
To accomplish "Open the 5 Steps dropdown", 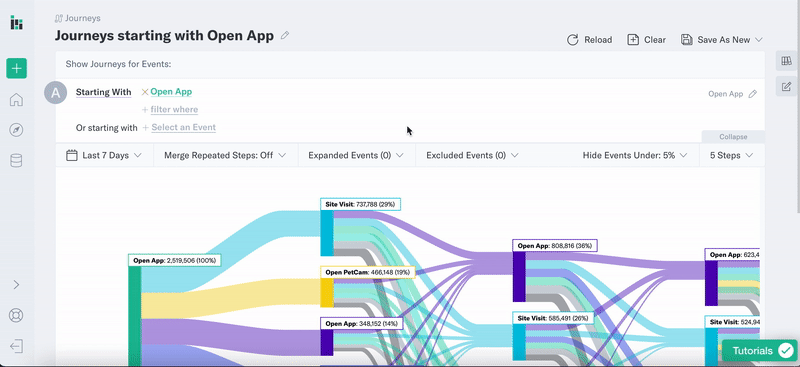I will [732, 155].
